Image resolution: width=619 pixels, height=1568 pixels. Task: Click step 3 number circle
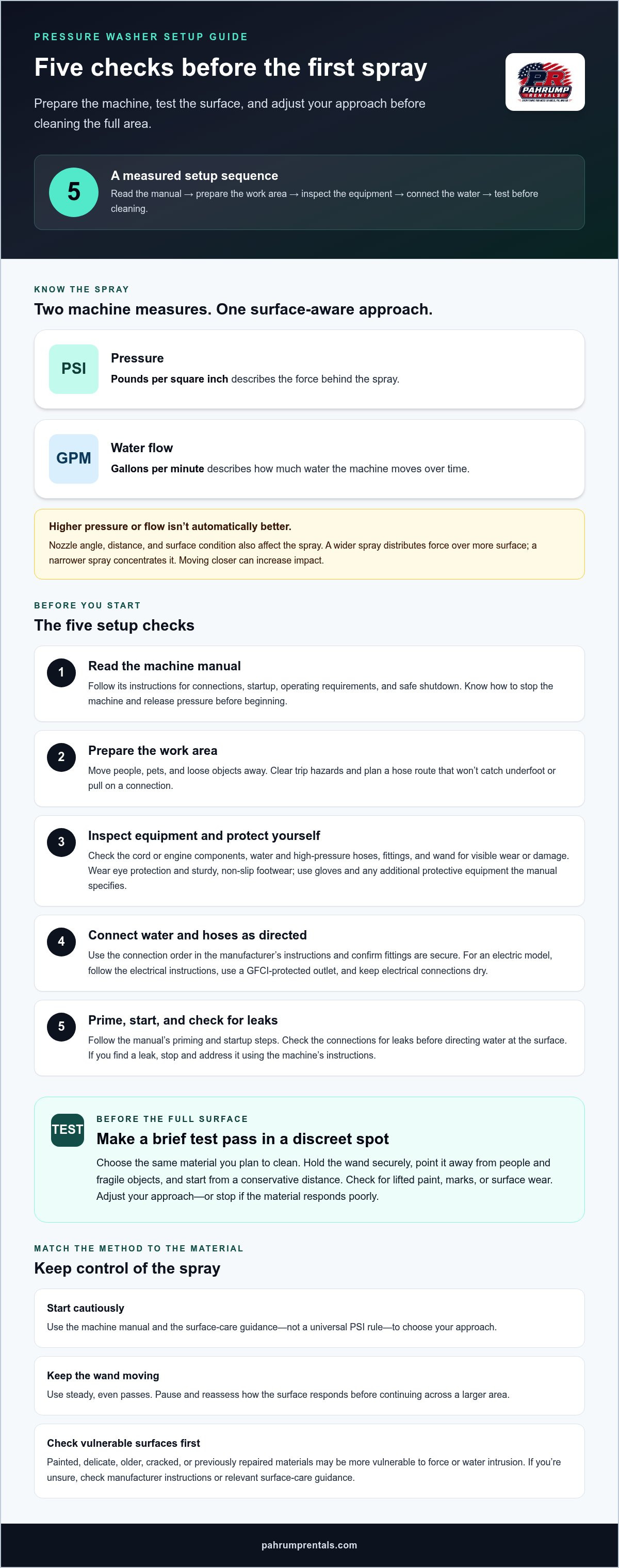click(61, 843)
